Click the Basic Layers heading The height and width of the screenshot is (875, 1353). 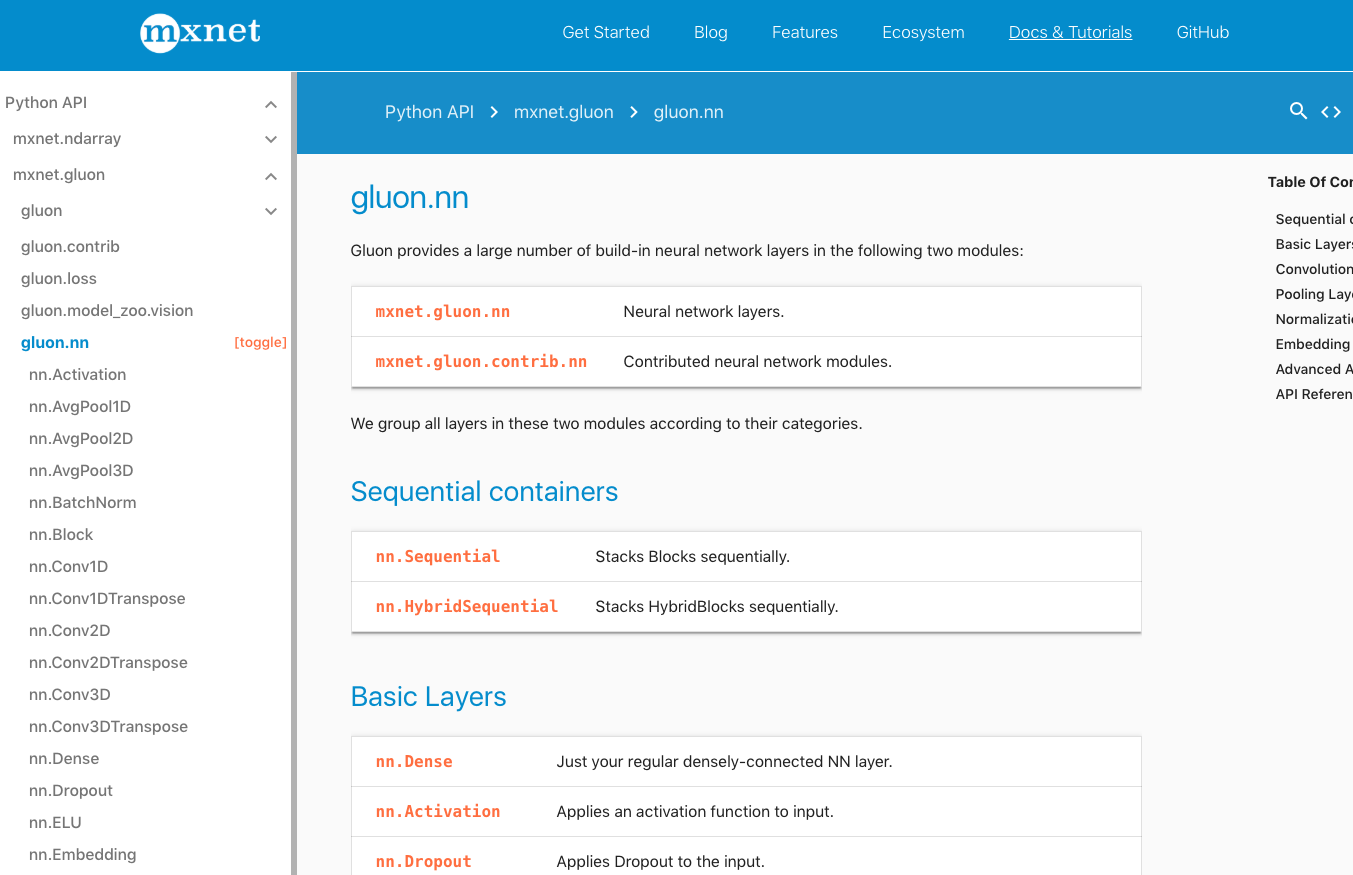(x=429, y=697)
